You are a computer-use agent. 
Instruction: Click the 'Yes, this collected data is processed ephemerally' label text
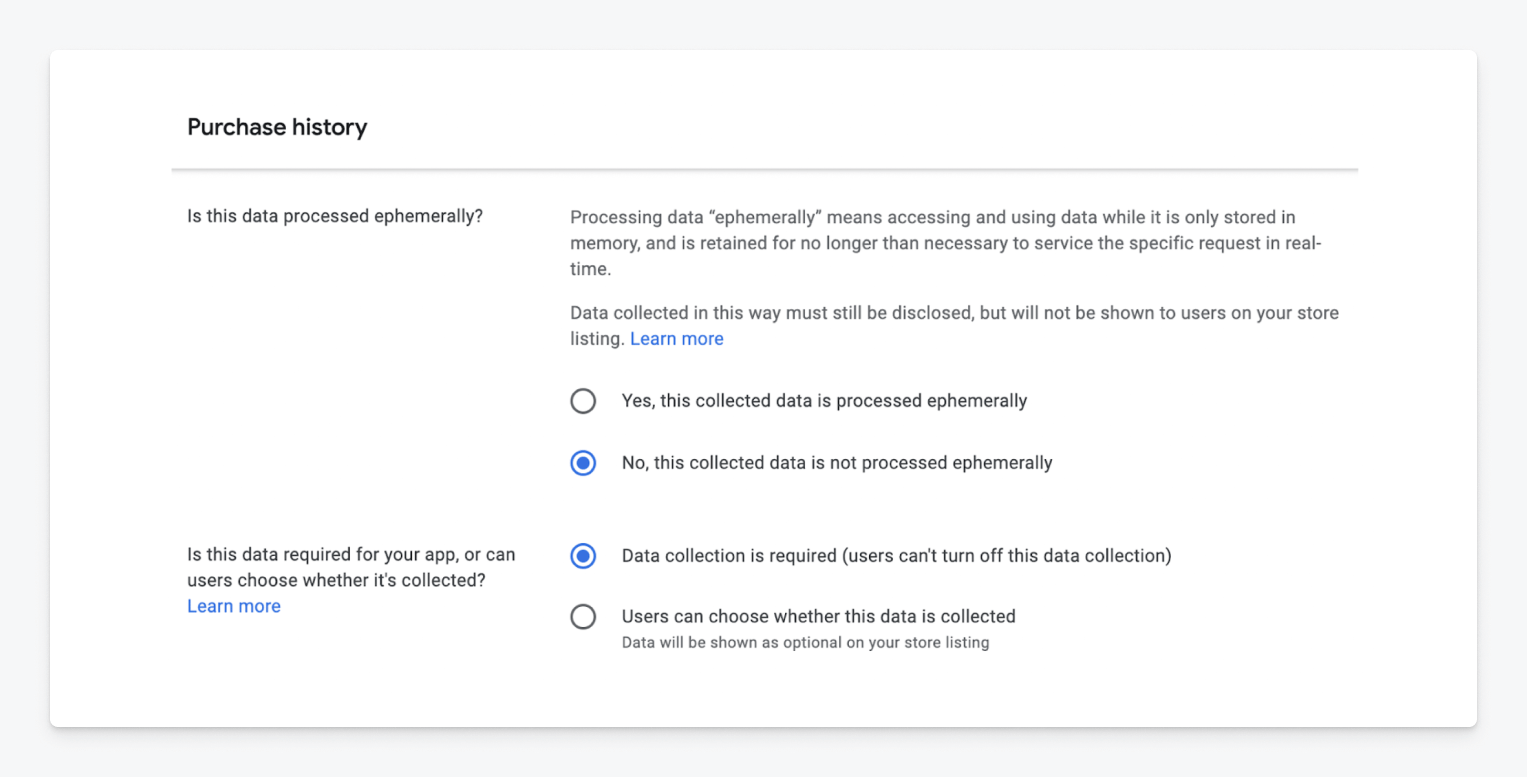pyautogui.click(x=824, y=401)
